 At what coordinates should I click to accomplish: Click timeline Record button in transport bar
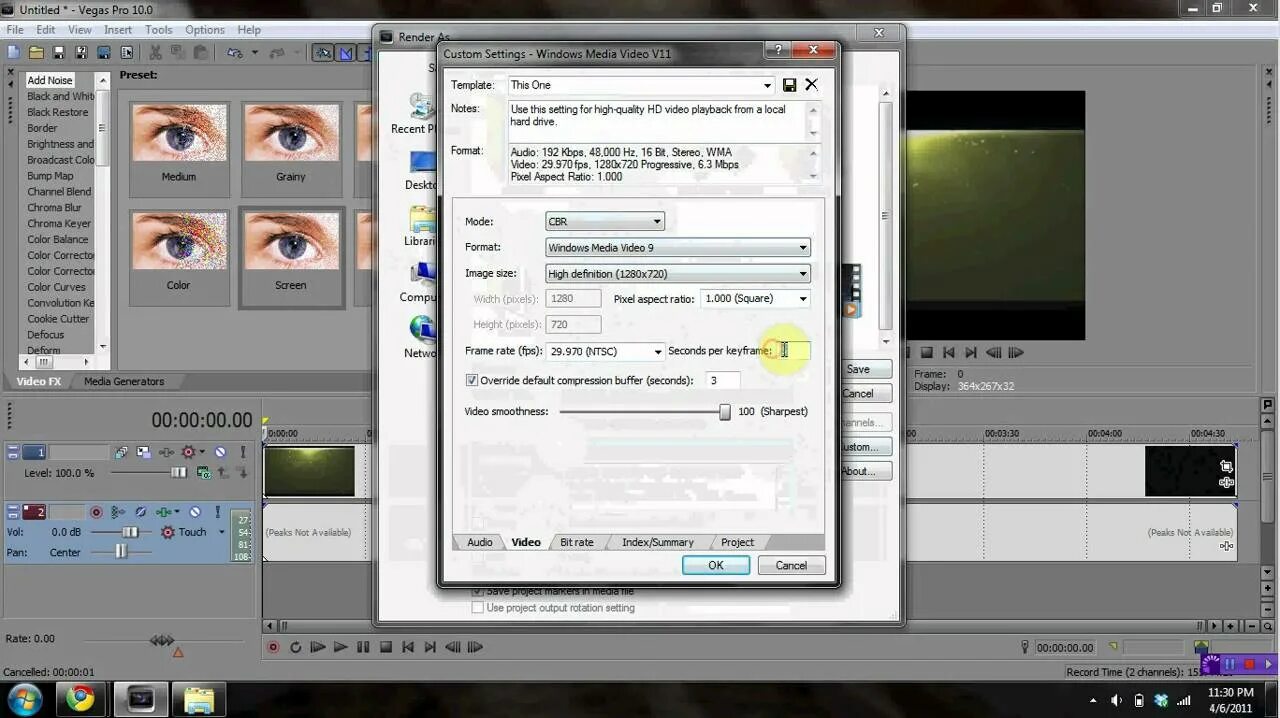click(x=273, y=647)
